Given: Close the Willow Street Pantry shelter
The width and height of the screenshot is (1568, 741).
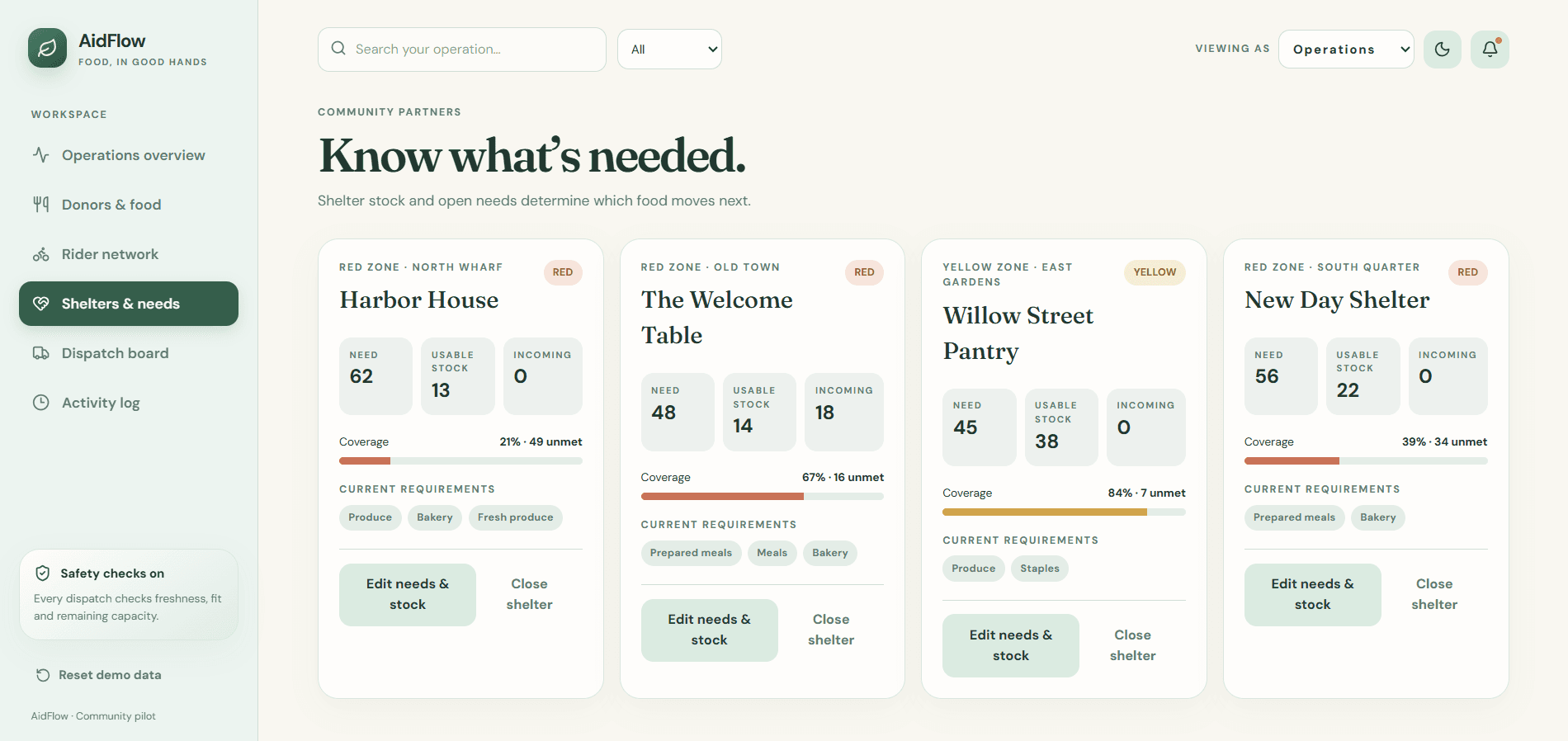Looking at the screenshot, I should click(1132, 645).
